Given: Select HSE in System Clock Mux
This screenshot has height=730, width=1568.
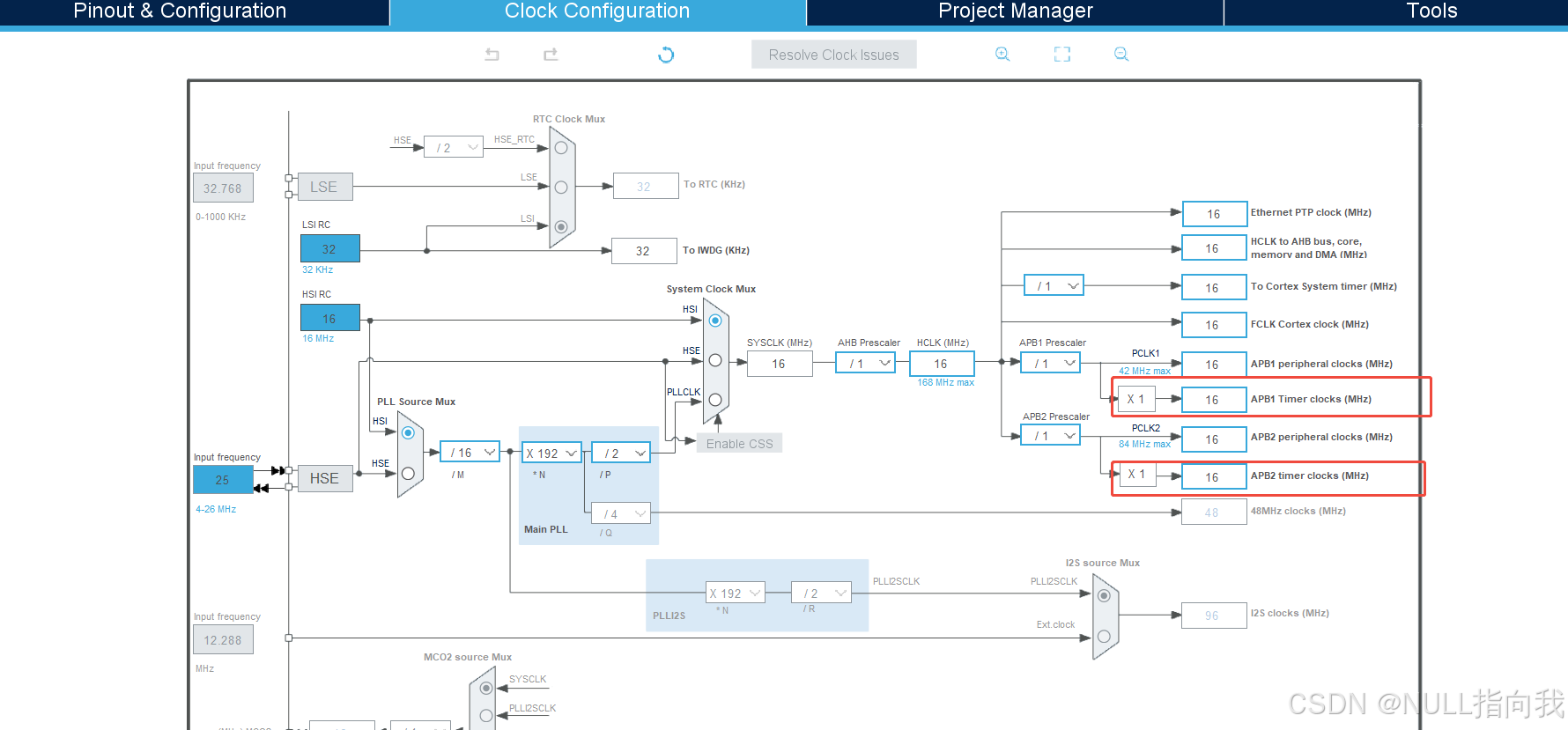Looking at the screenshot, I should pos(715,360).
